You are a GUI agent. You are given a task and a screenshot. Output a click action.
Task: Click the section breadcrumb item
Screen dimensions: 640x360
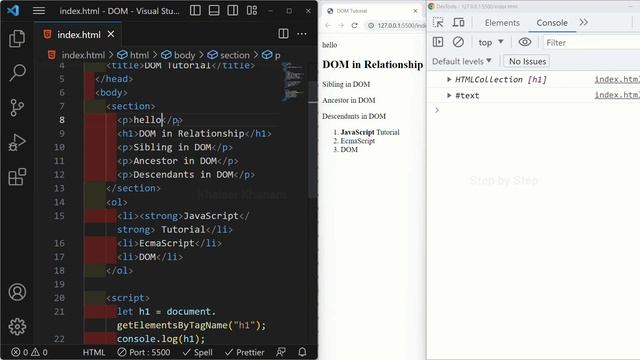229,55
